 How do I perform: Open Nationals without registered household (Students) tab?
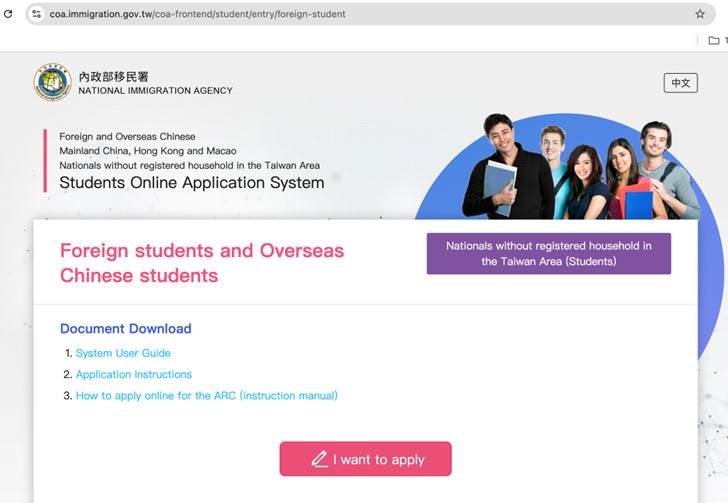coord(548,254)
